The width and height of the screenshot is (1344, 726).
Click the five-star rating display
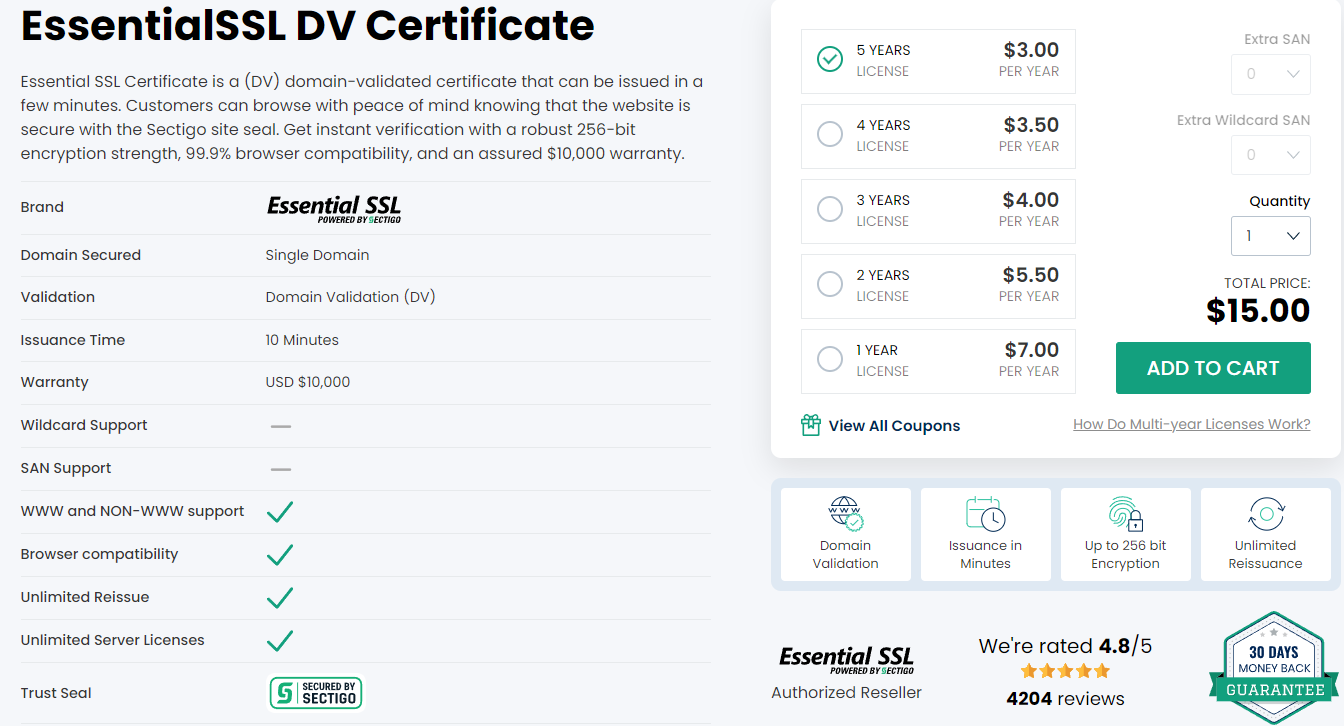click(1065, 671)
